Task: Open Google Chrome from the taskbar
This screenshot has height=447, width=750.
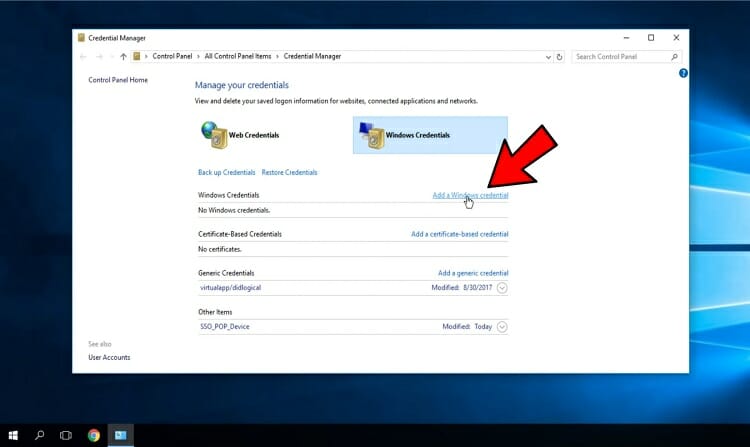Action: click(x=93, y=435)
